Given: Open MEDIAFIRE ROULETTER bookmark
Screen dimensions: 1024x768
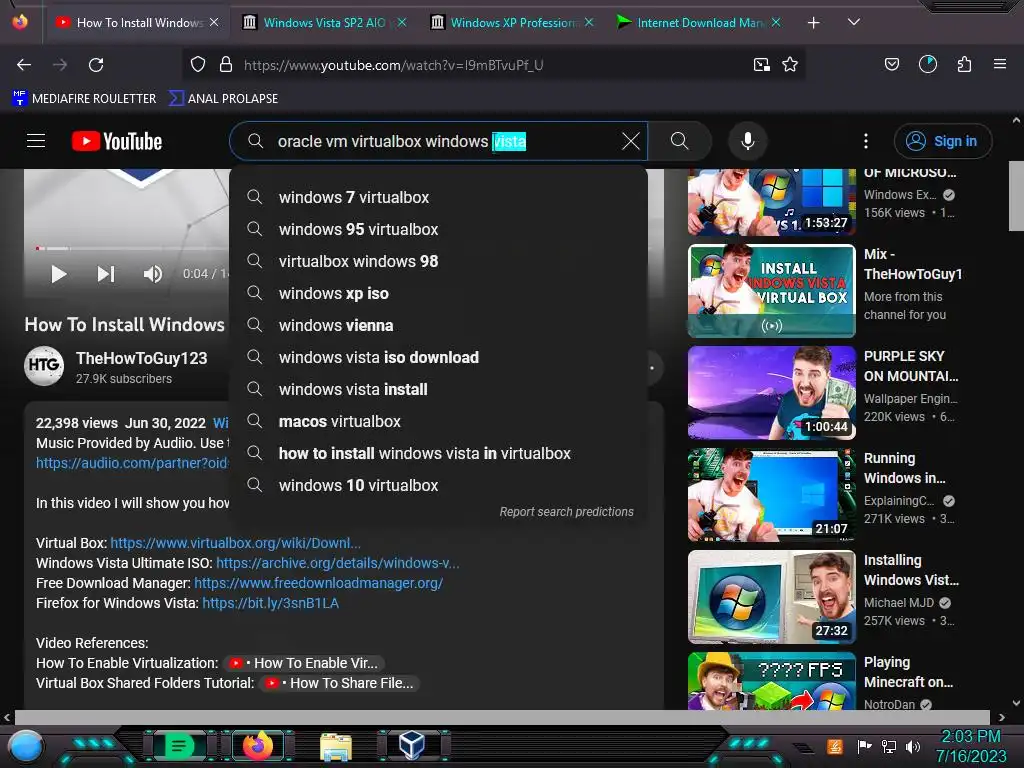Looking at the screenshot, I should [84, 99].
